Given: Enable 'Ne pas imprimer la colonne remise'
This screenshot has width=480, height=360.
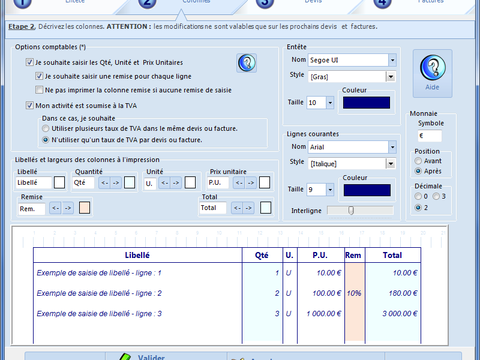Looking at the screenshot, I should (39, 90).
